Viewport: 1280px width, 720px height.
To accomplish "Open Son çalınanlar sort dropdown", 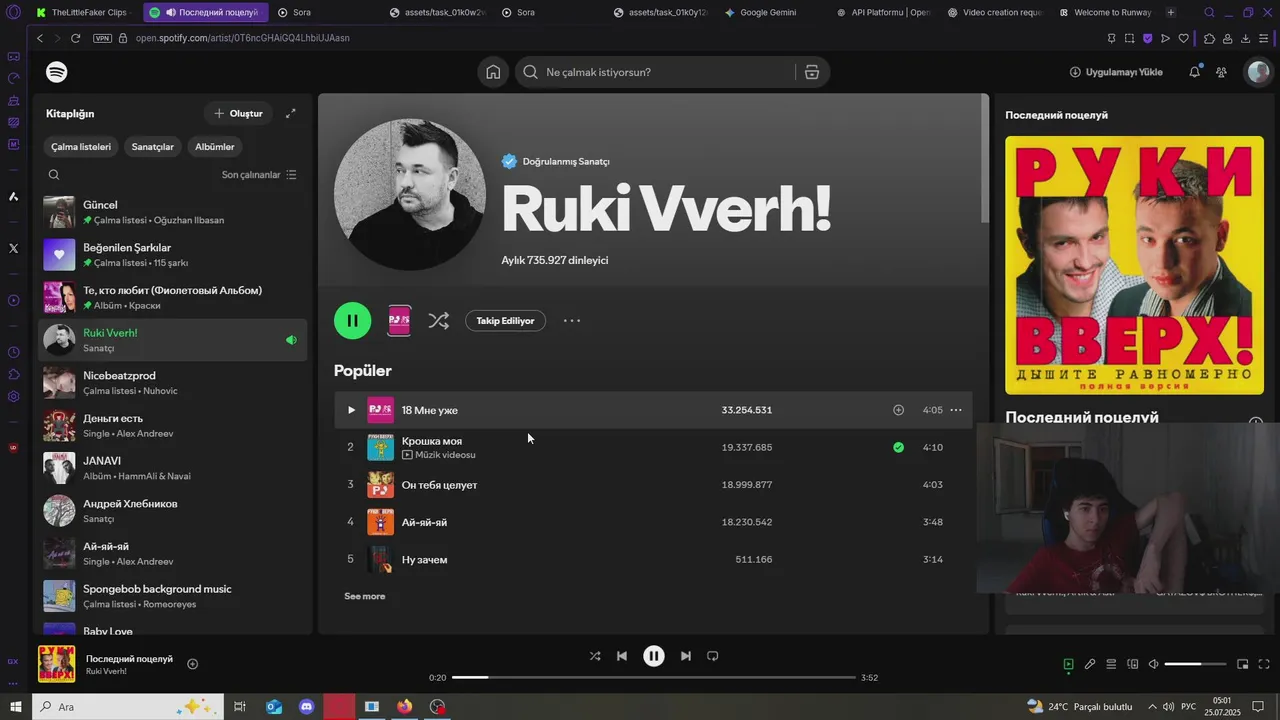I will click(259, 174).
